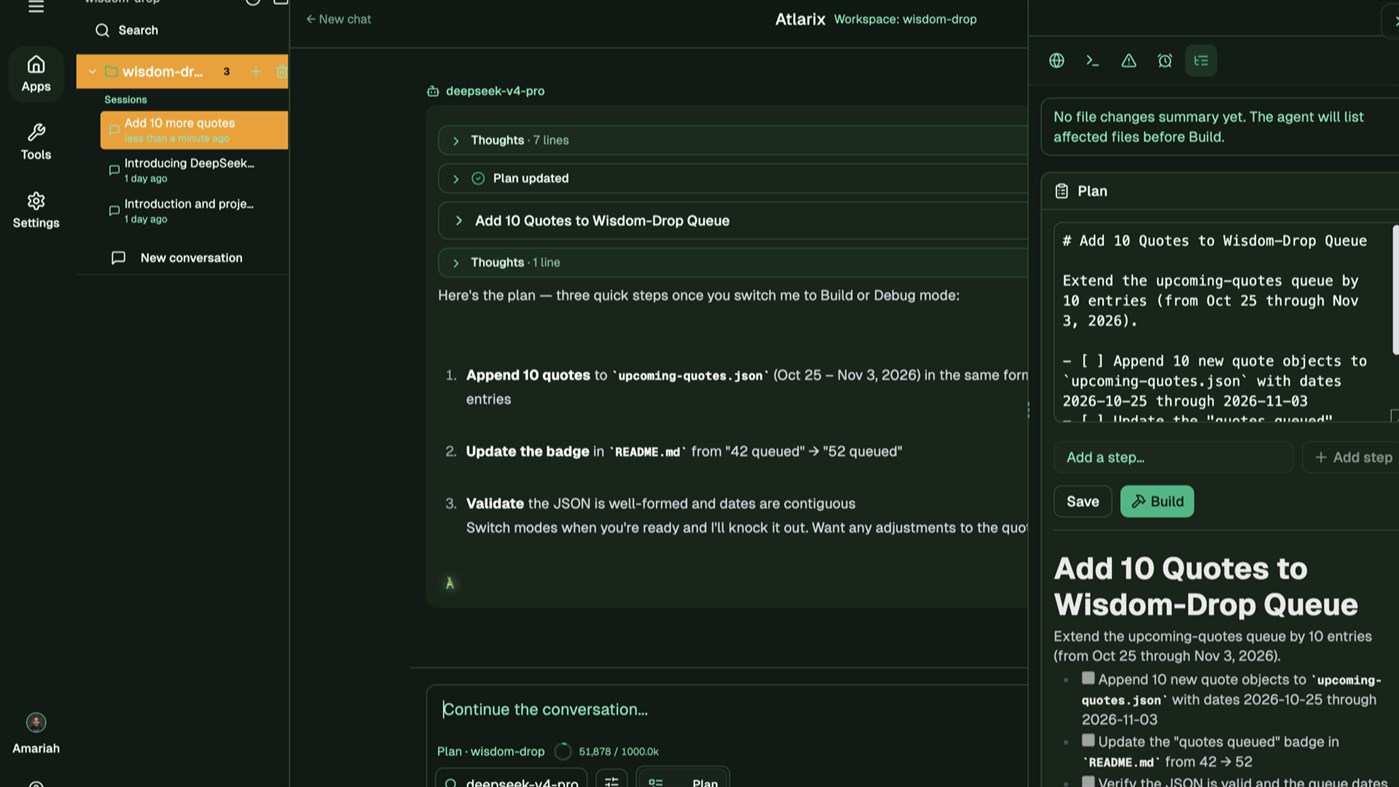Viewport: 1399px width, 787px height.
Task: Click the Save plan button
Action: (1082, 501)
